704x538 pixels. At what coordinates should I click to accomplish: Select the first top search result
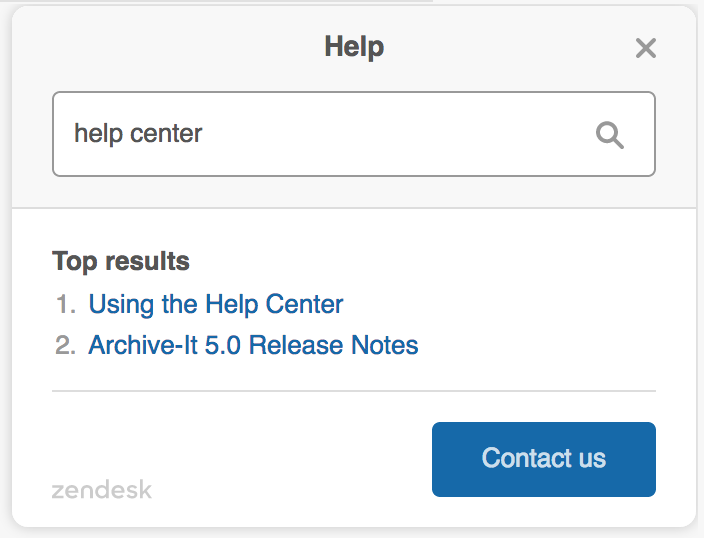216,304
